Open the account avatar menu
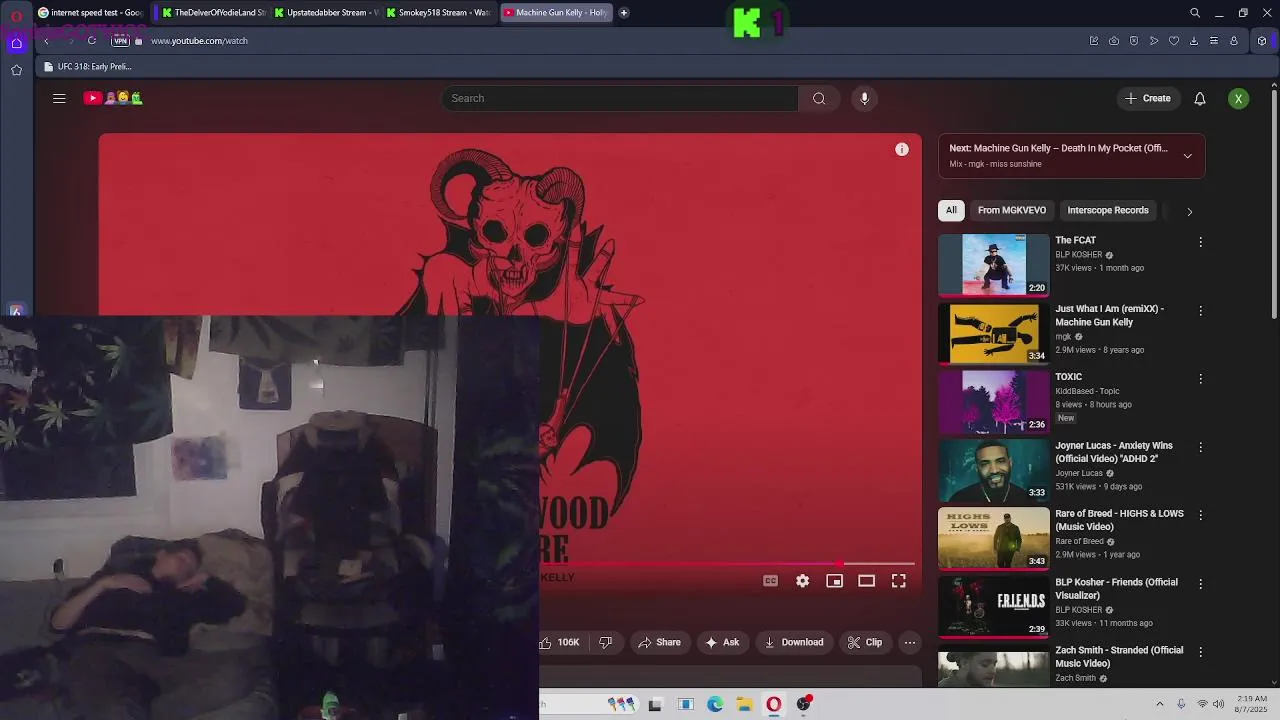The width and height of the screenshot is (1280, 720). pos(1238,98)
